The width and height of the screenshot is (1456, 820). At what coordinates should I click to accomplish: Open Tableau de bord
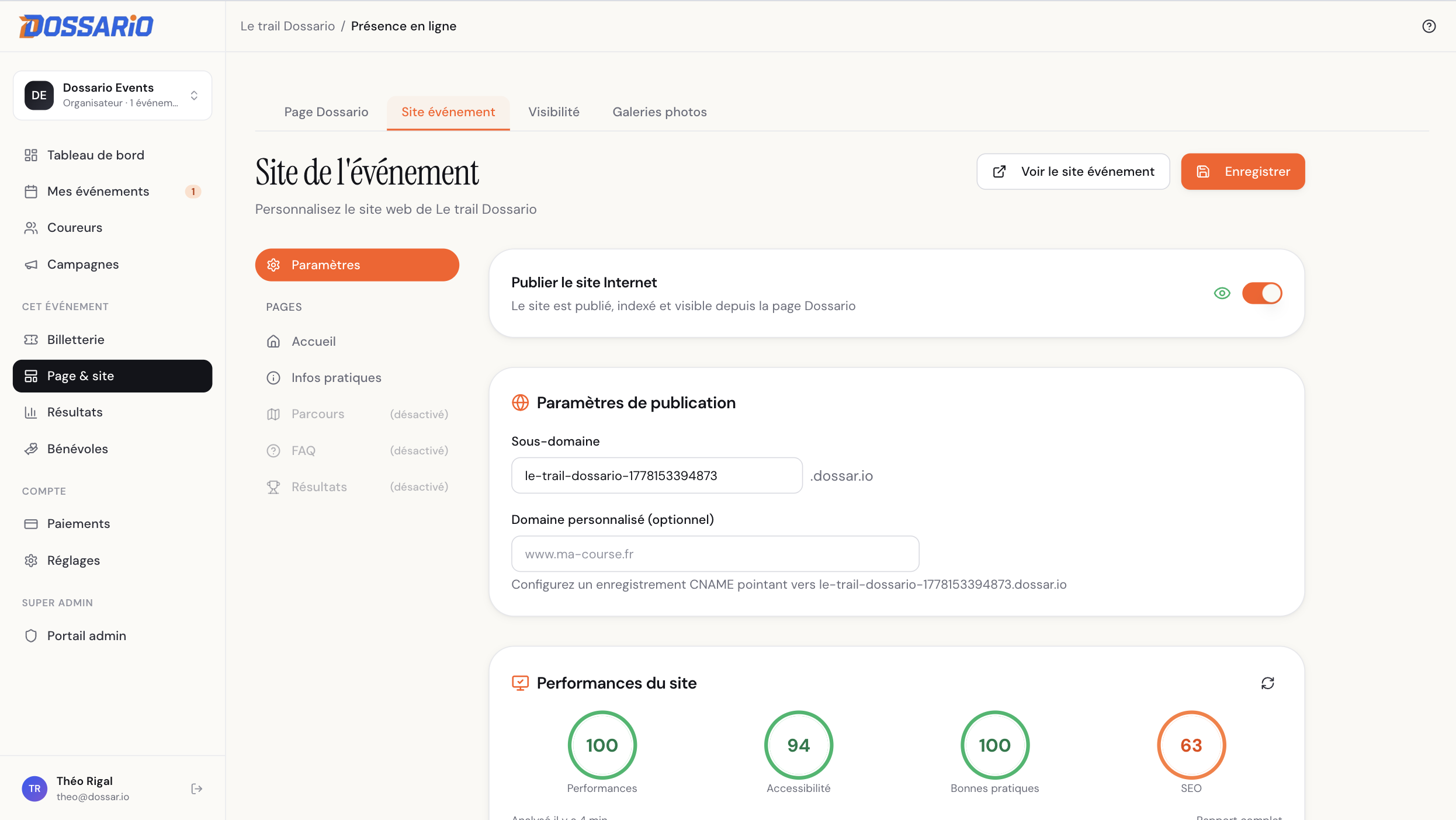point(112,155)
